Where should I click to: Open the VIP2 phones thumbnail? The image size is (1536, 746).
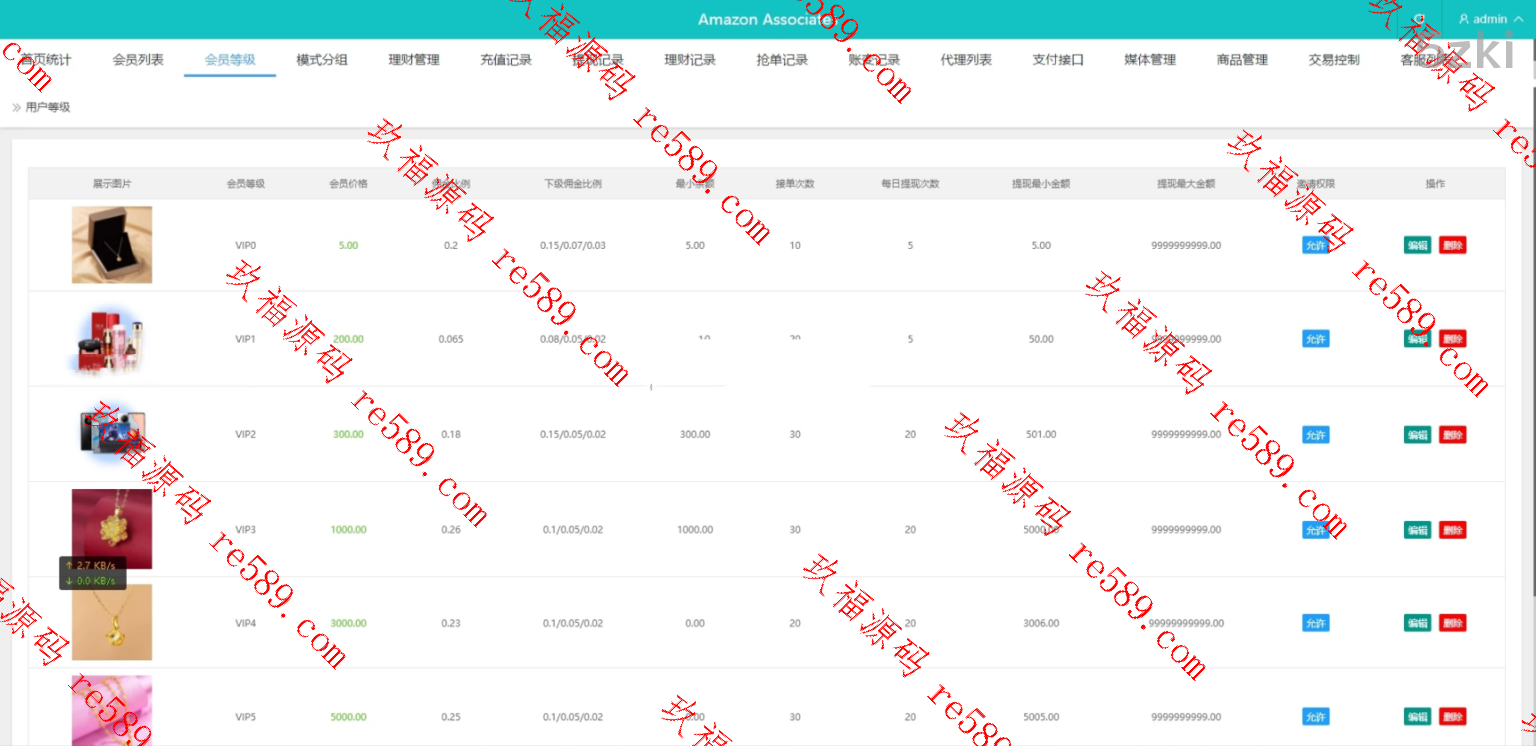(x=112, y=434)
